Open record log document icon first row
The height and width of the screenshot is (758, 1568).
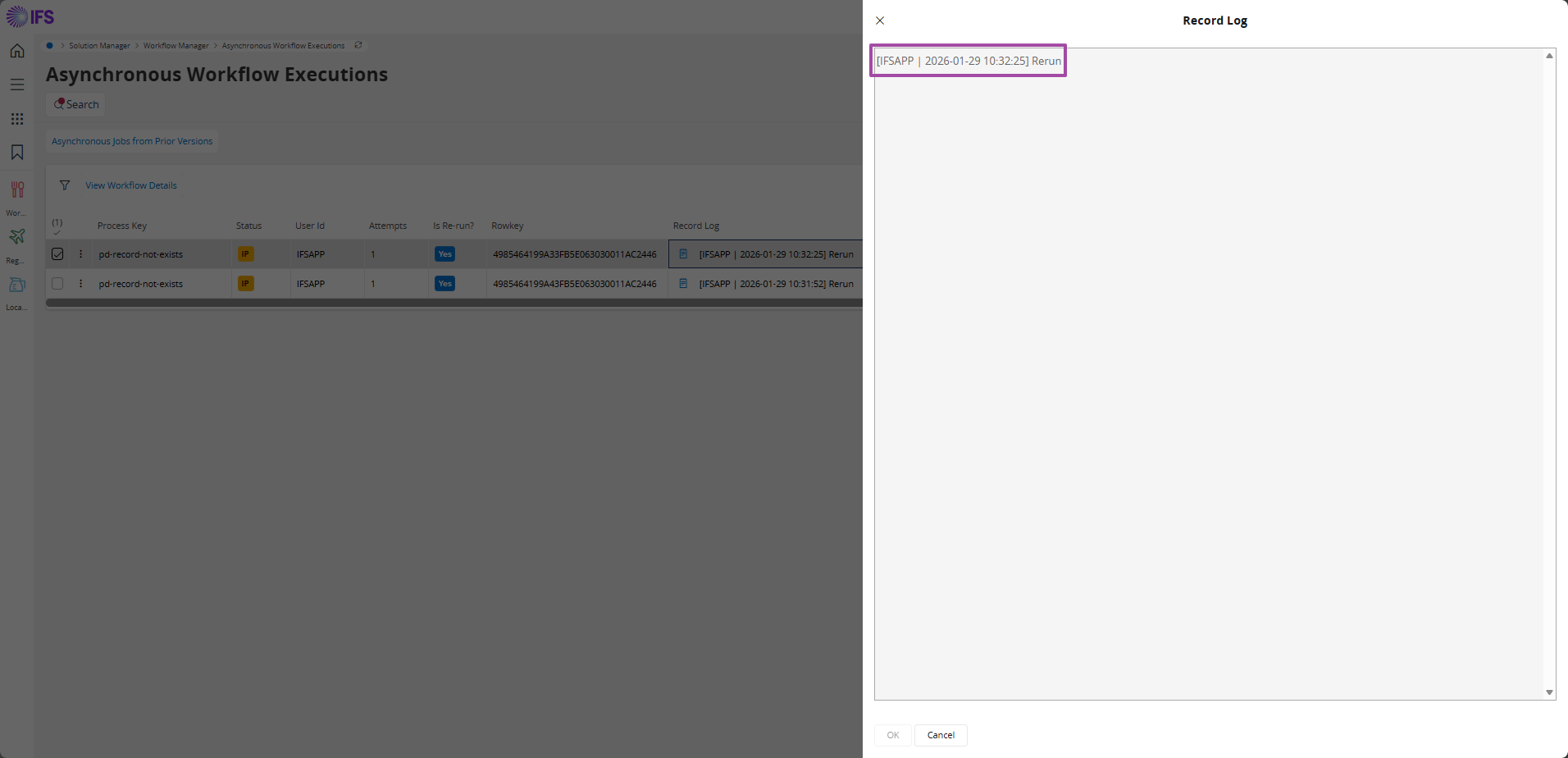point(683,254)
